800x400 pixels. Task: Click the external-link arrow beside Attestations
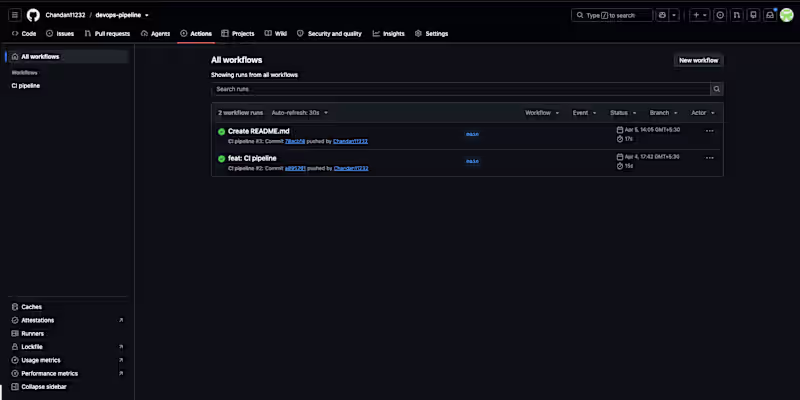coord(121,320)
